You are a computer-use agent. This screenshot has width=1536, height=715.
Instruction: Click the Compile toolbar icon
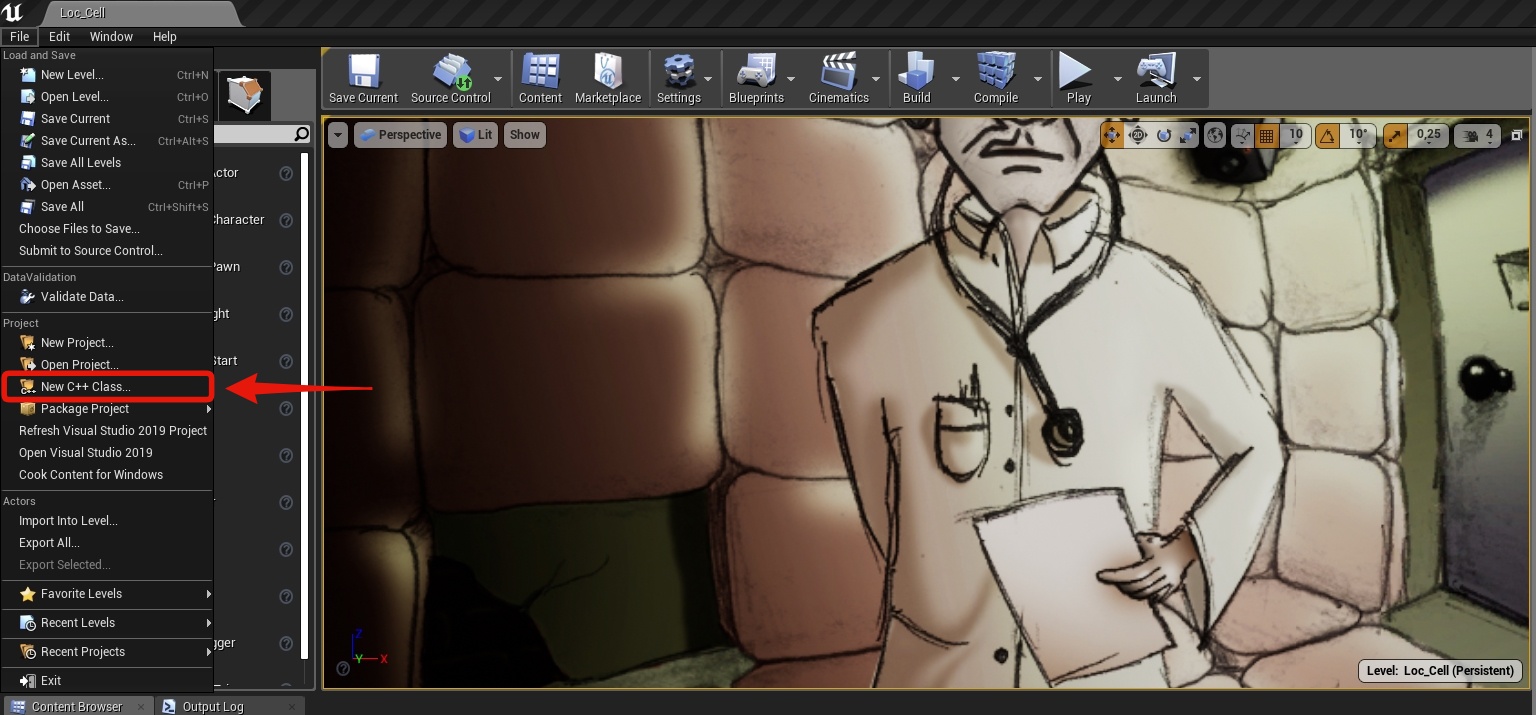[996, 72]
